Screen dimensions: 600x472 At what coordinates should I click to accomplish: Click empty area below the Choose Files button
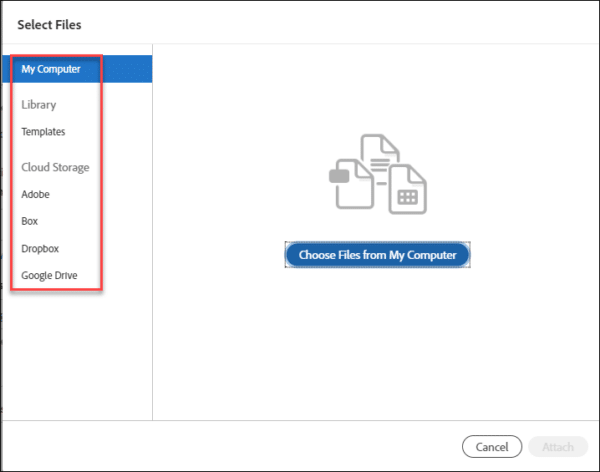click(376, 340)
